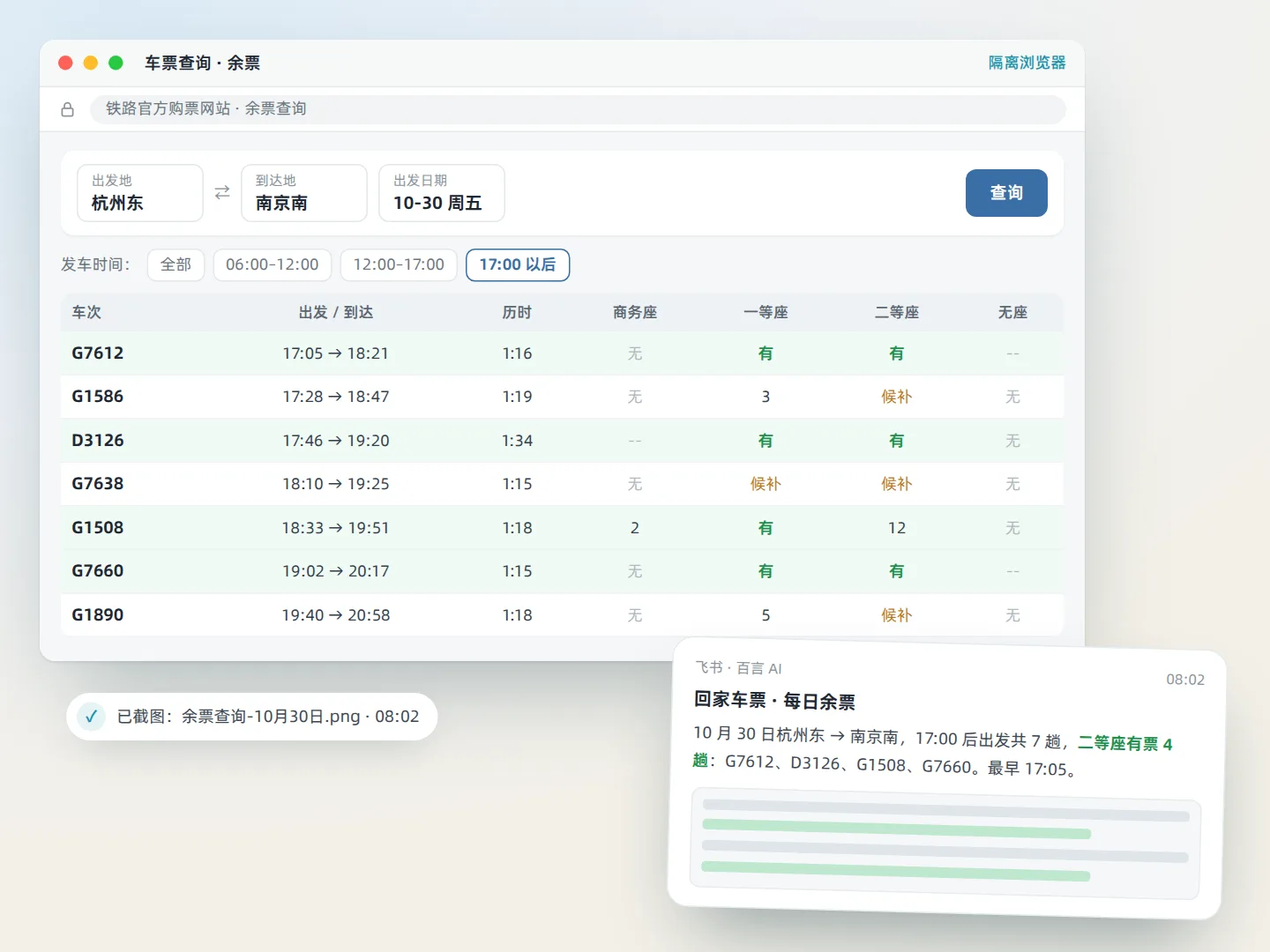Click the screenshot thumbnail in notification card
This screenshot has width=1270, height=952.
tap(945, 844)
